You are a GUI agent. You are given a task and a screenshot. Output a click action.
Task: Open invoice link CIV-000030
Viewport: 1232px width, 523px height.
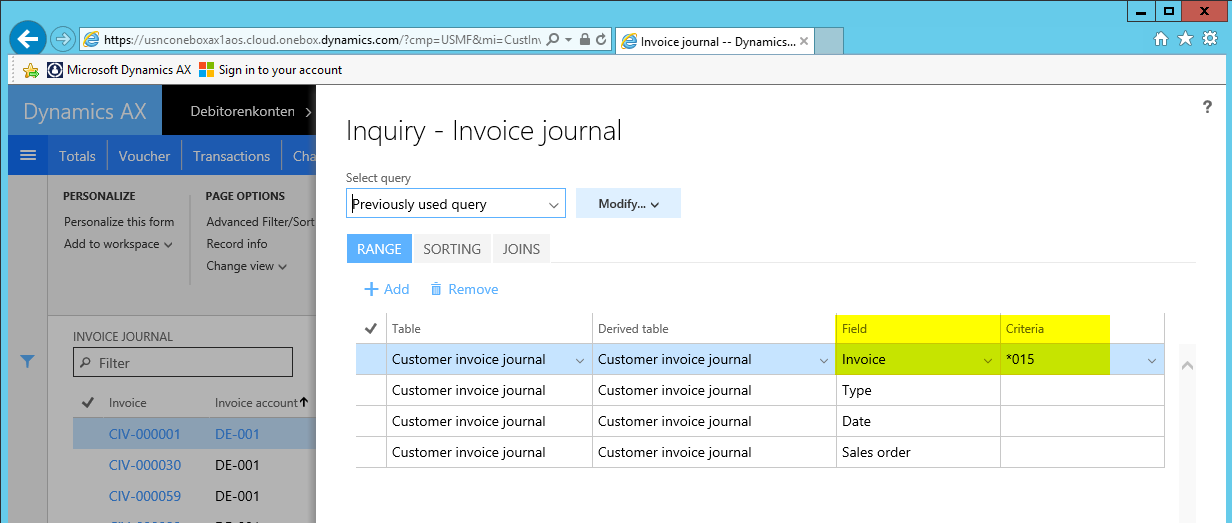(x=145, y=465)
